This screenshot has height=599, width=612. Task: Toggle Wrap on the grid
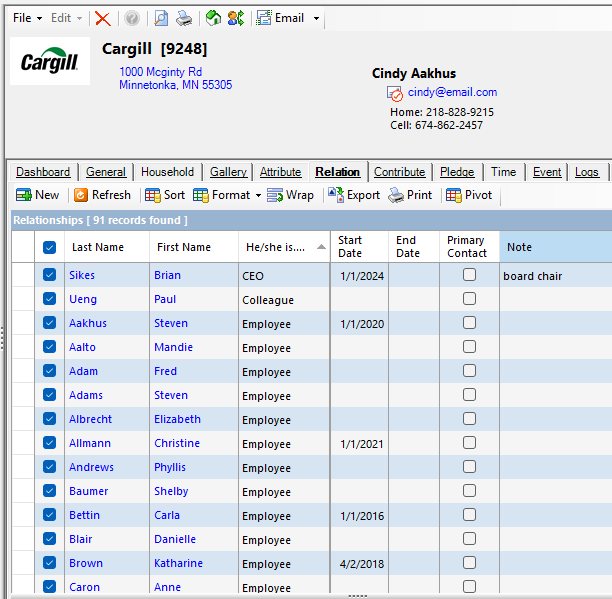point(290,195)
